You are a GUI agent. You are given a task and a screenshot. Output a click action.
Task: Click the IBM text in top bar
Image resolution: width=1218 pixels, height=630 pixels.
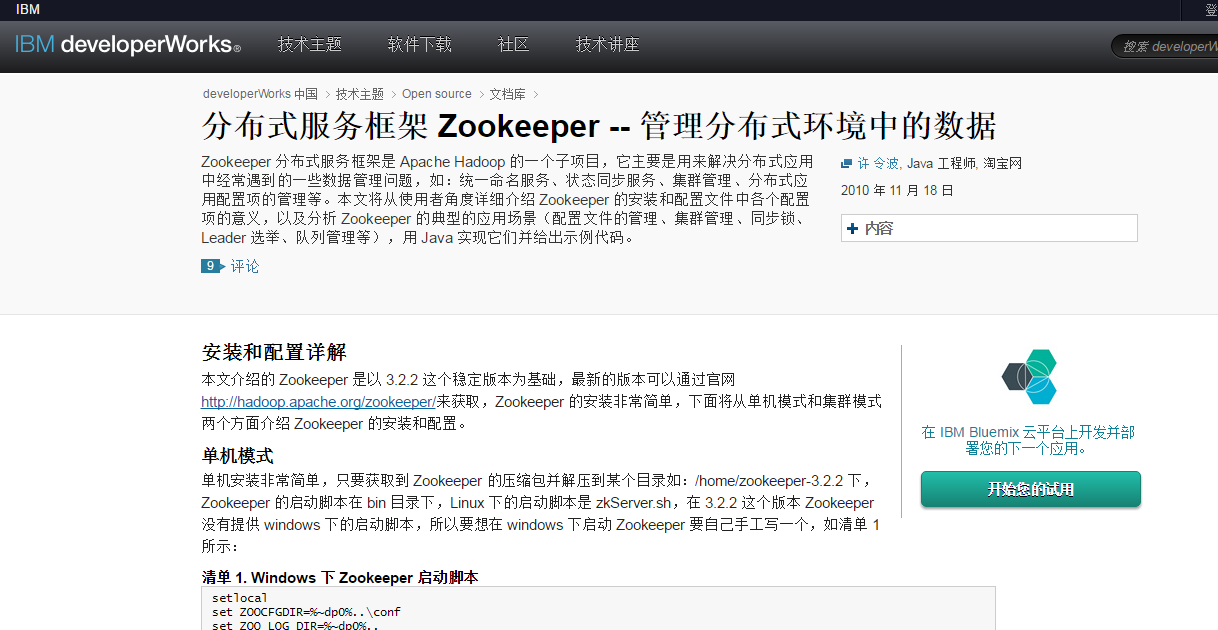28,9
